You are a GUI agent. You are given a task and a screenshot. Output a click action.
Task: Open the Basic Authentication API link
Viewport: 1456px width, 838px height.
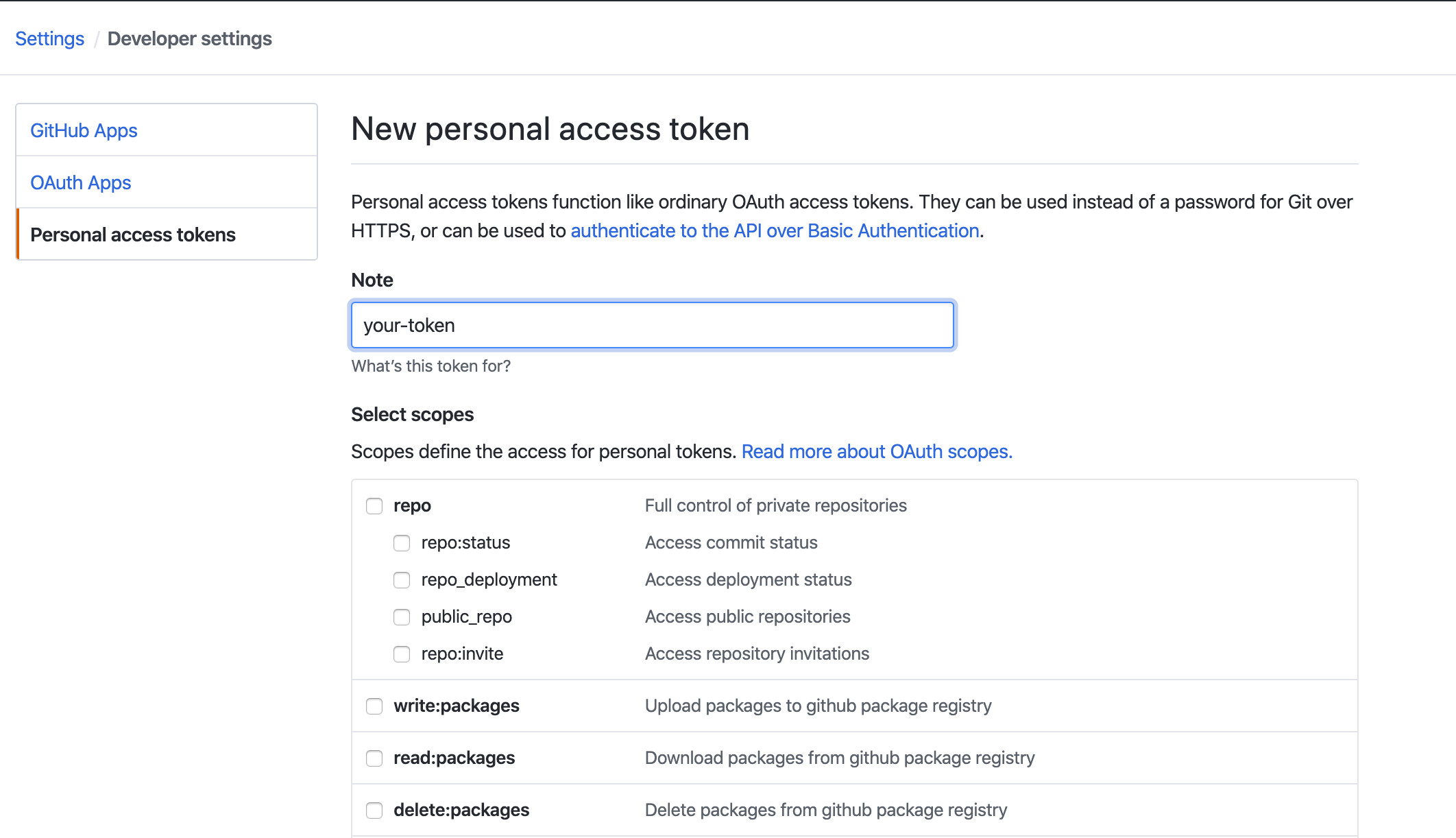click(x=775, y=230)
